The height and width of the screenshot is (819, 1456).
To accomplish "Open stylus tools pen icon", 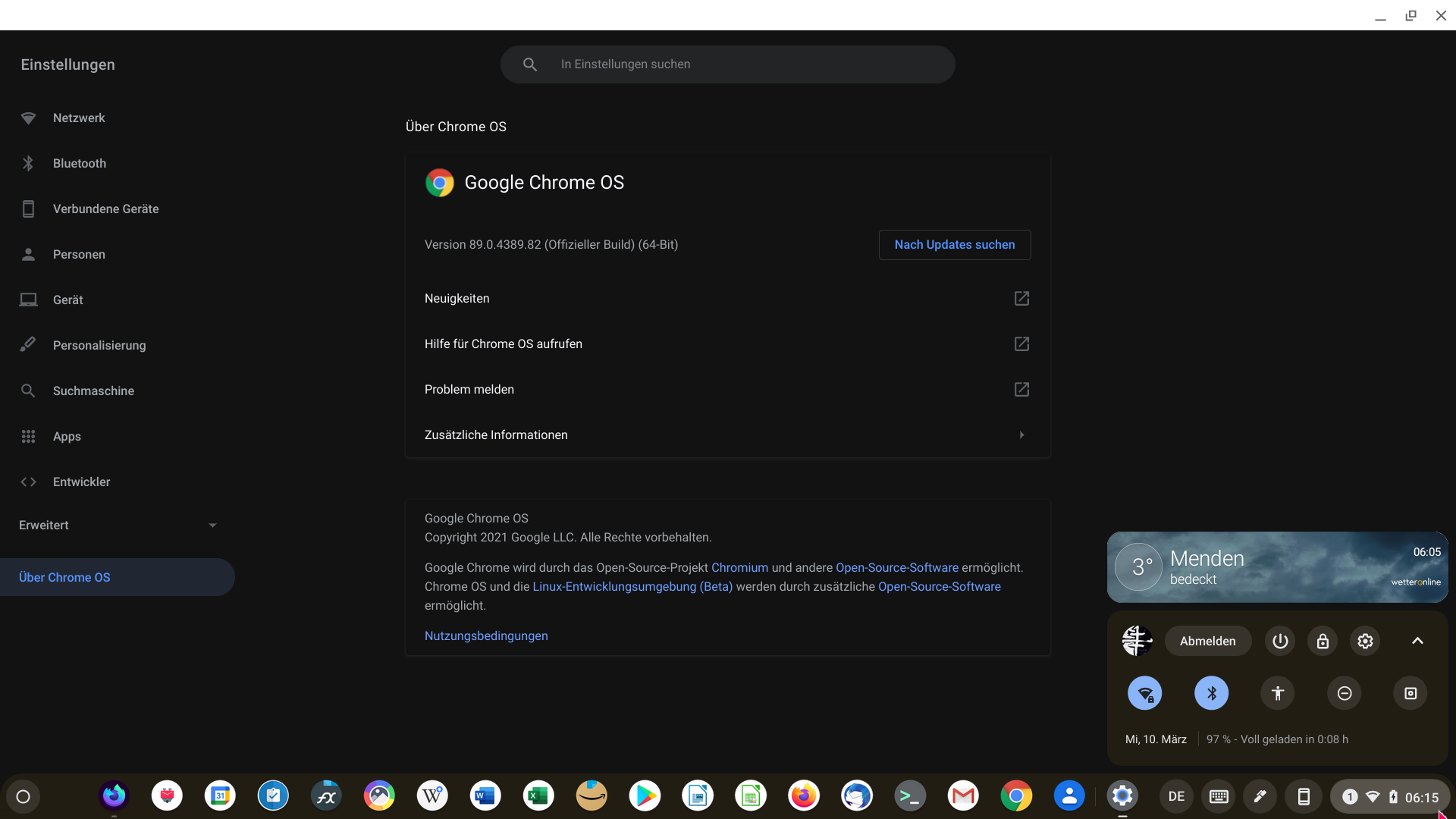I will click(1260, 796).
